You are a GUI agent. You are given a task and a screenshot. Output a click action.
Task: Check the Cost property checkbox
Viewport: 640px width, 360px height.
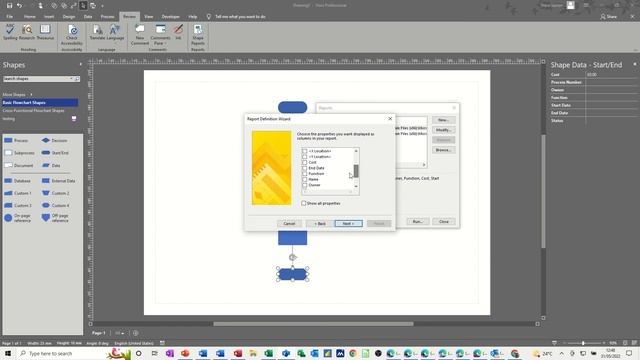click(304, 162)
